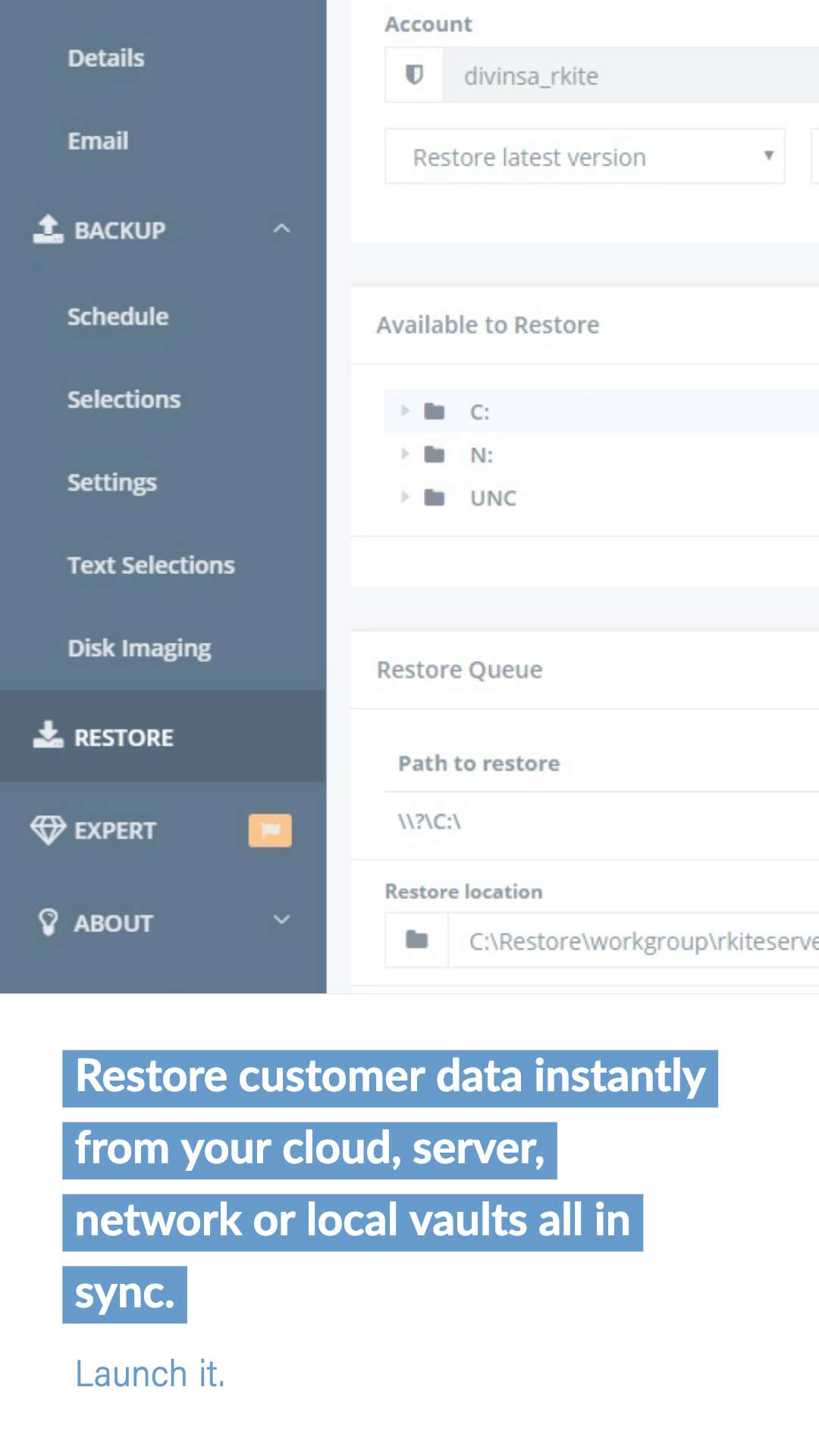819x1456 pixels.
Task: Collapse the BACKUP section chevron
Action: pyautogui.click(x=281, y=229)
